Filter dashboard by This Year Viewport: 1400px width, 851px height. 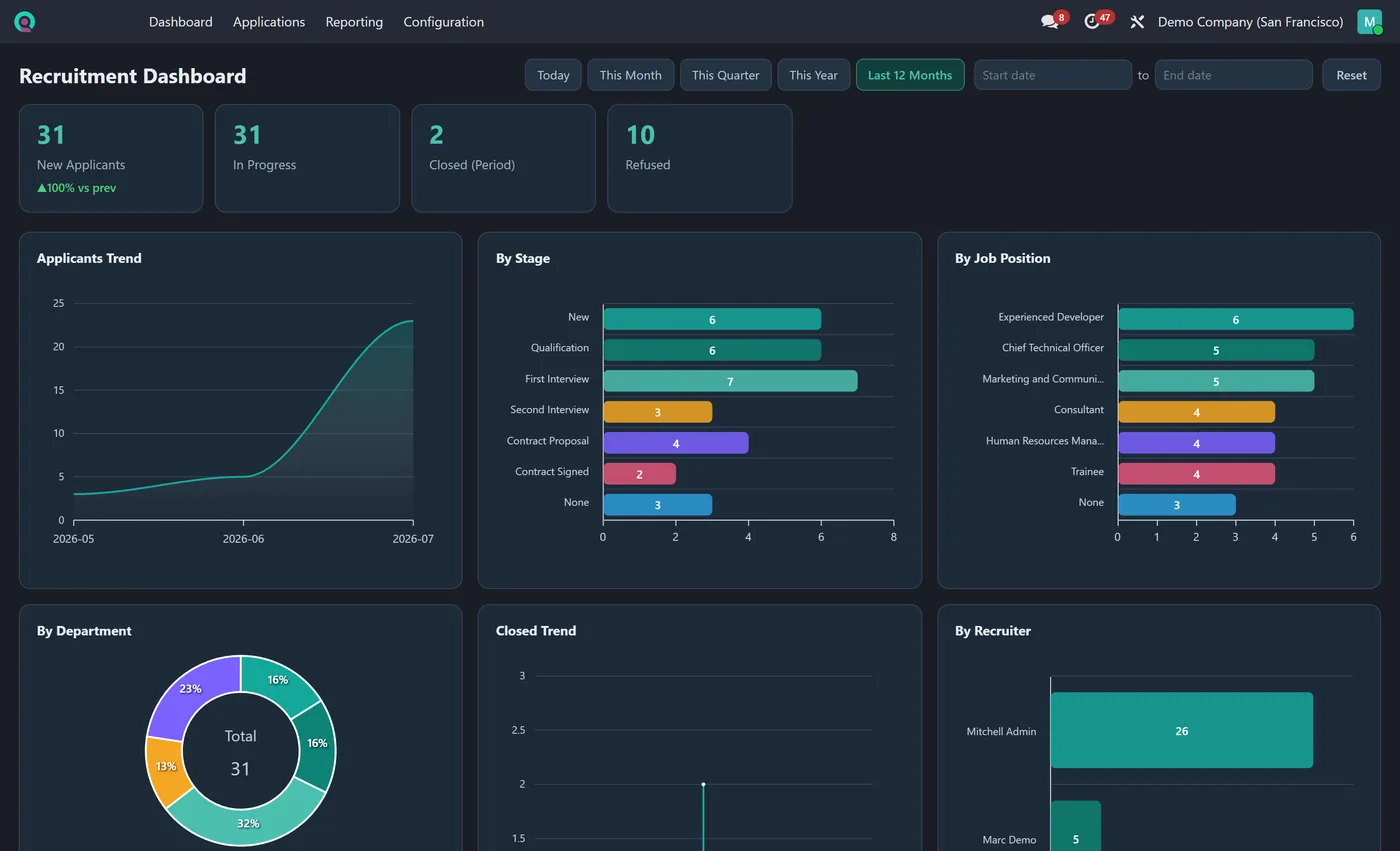pyautogui.click(x=814, y=75)
